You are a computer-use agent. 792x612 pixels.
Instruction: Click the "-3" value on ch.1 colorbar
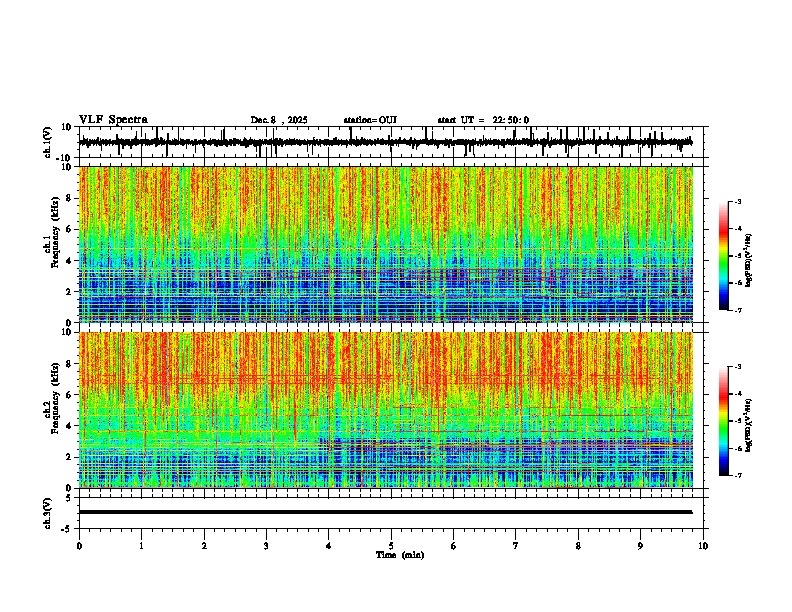click(738, 202)
